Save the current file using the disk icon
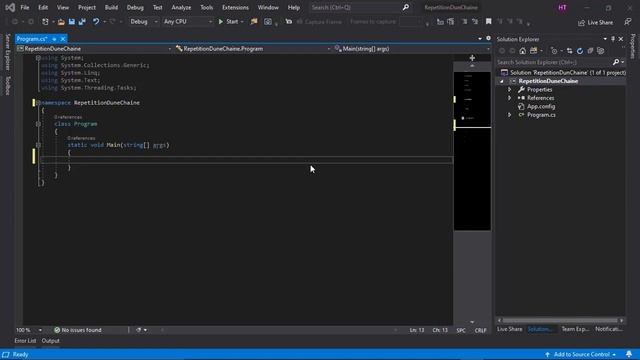Viewport: 640px width, 360px height. [x=72, y=22]
